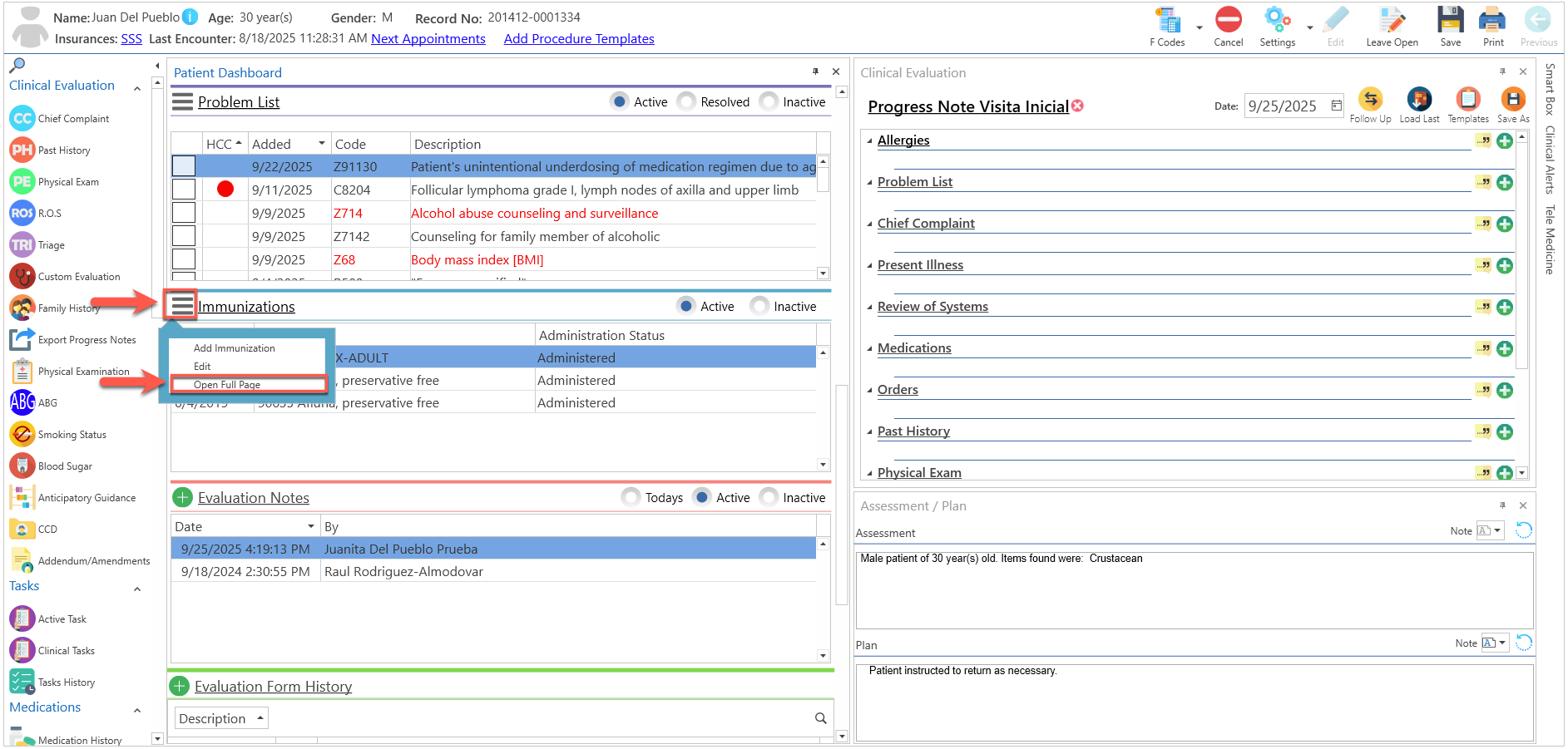Viewport: 1568px width, 749px height.
Task: Select Resolved in Problem List filter
Action: tap(687, 101)
